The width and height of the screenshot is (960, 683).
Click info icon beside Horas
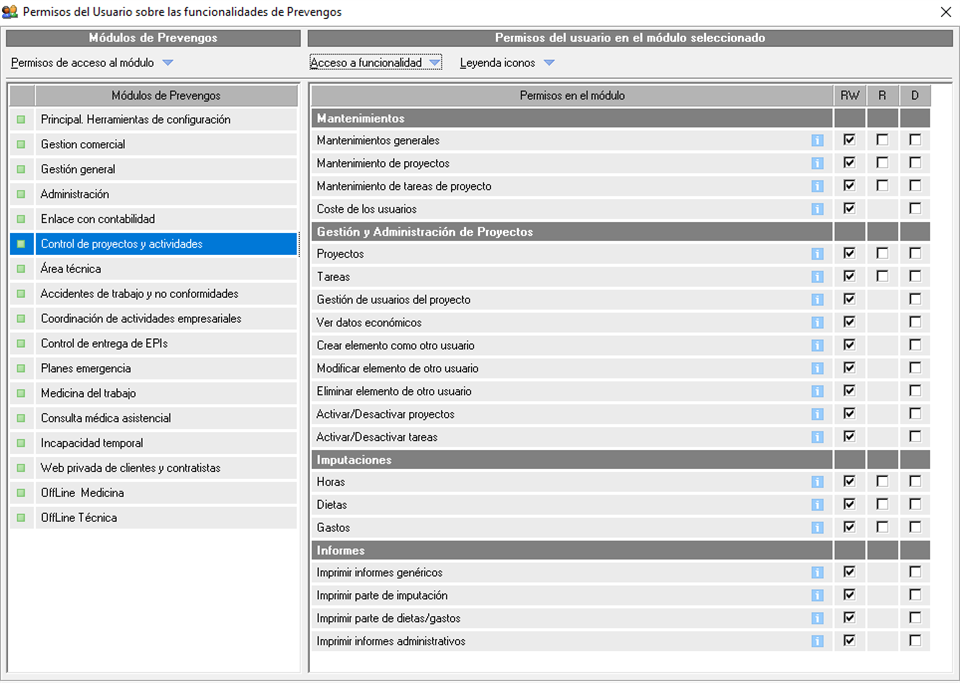click(x=817, y=482)
